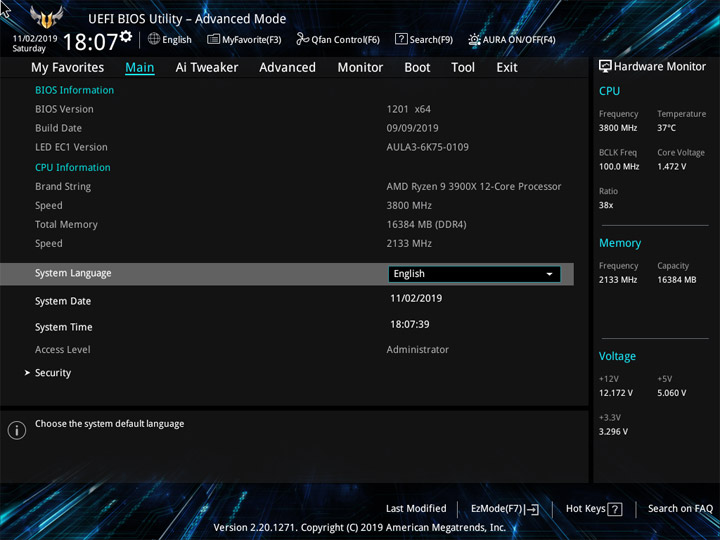
Task: Click the Hardware Monitor screen icon
Action: point(605,66)
